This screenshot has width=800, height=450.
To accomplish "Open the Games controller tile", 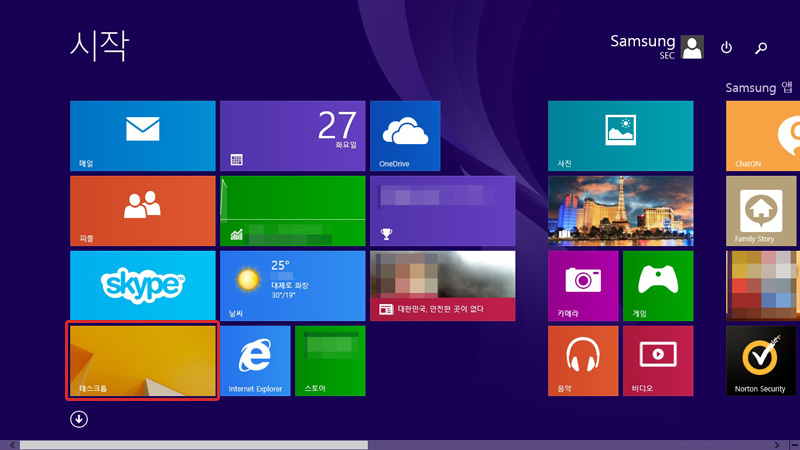I will pos(658,286).
